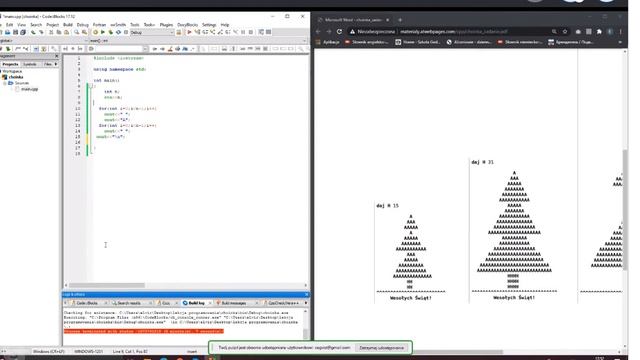Click the Step out debug icon
The width and height of the screenshot is (640, 360).
click(x=220, y=32)
